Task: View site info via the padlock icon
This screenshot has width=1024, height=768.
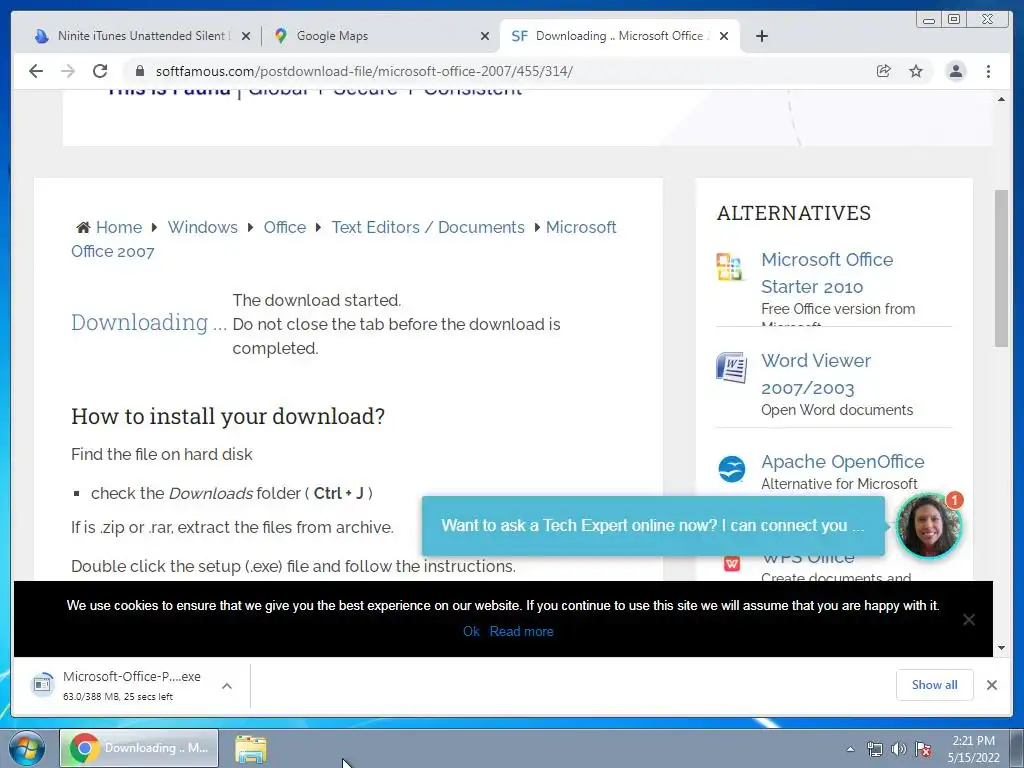Action: (139, 71)
